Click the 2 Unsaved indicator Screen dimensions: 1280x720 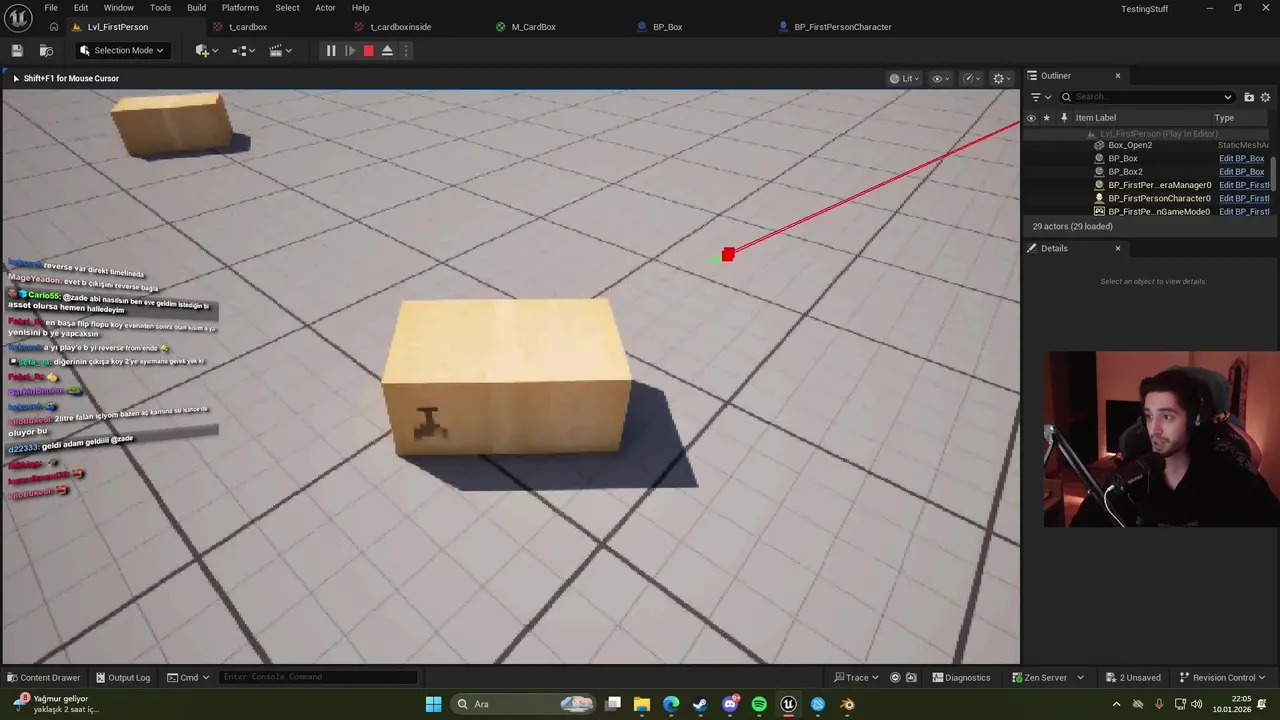point(1133,677)
